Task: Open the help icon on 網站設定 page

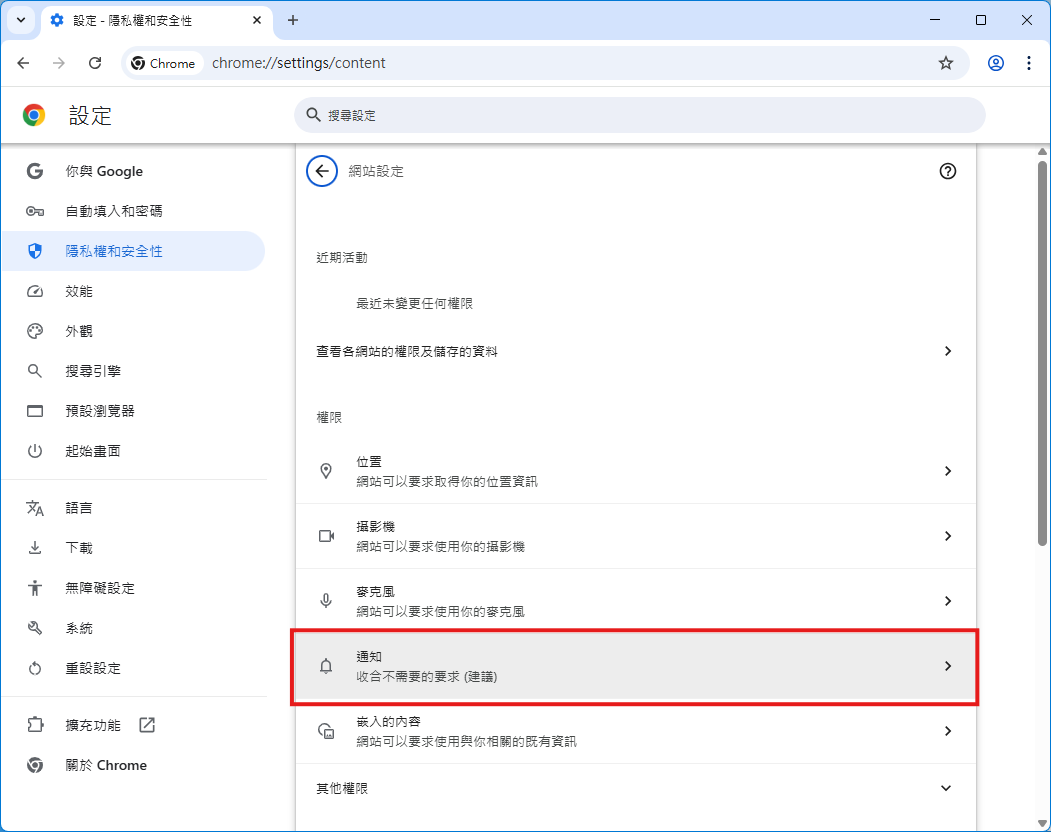Action: [947, 171]
